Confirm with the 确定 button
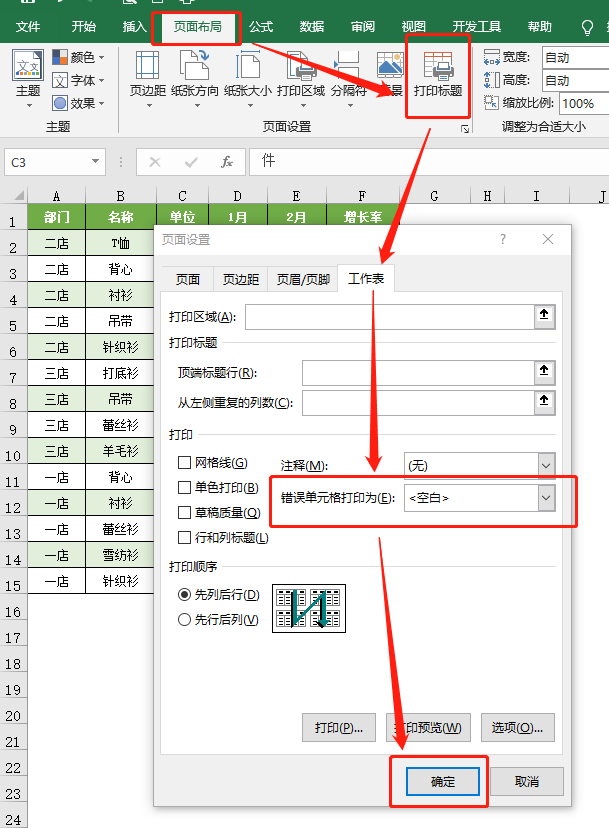 pos(443,781)
